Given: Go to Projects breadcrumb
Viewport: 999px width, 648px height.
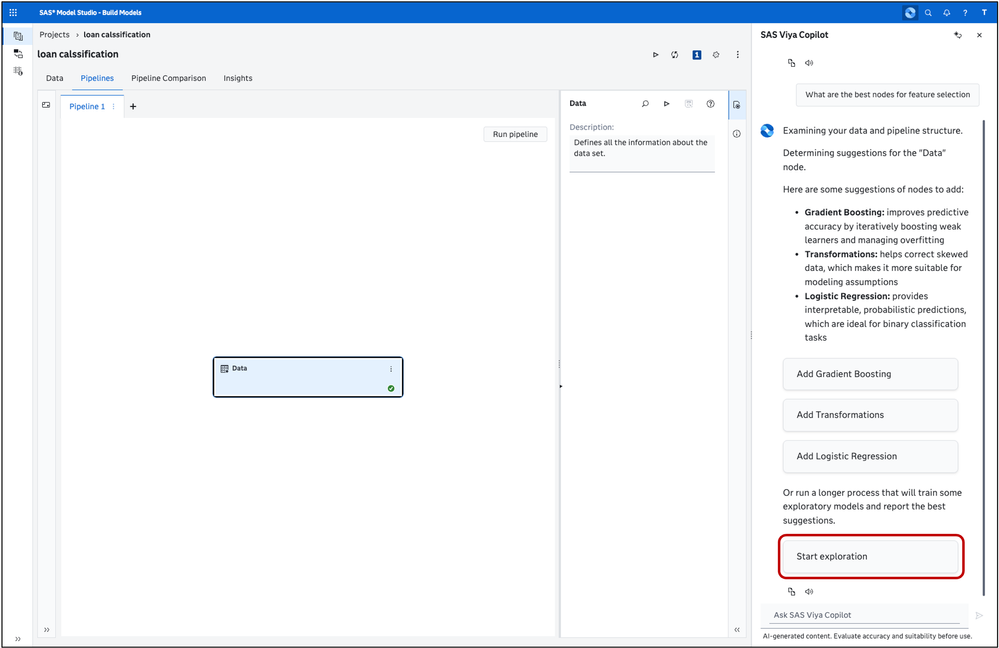Looking at the screenshot, I should click(54, 34).
